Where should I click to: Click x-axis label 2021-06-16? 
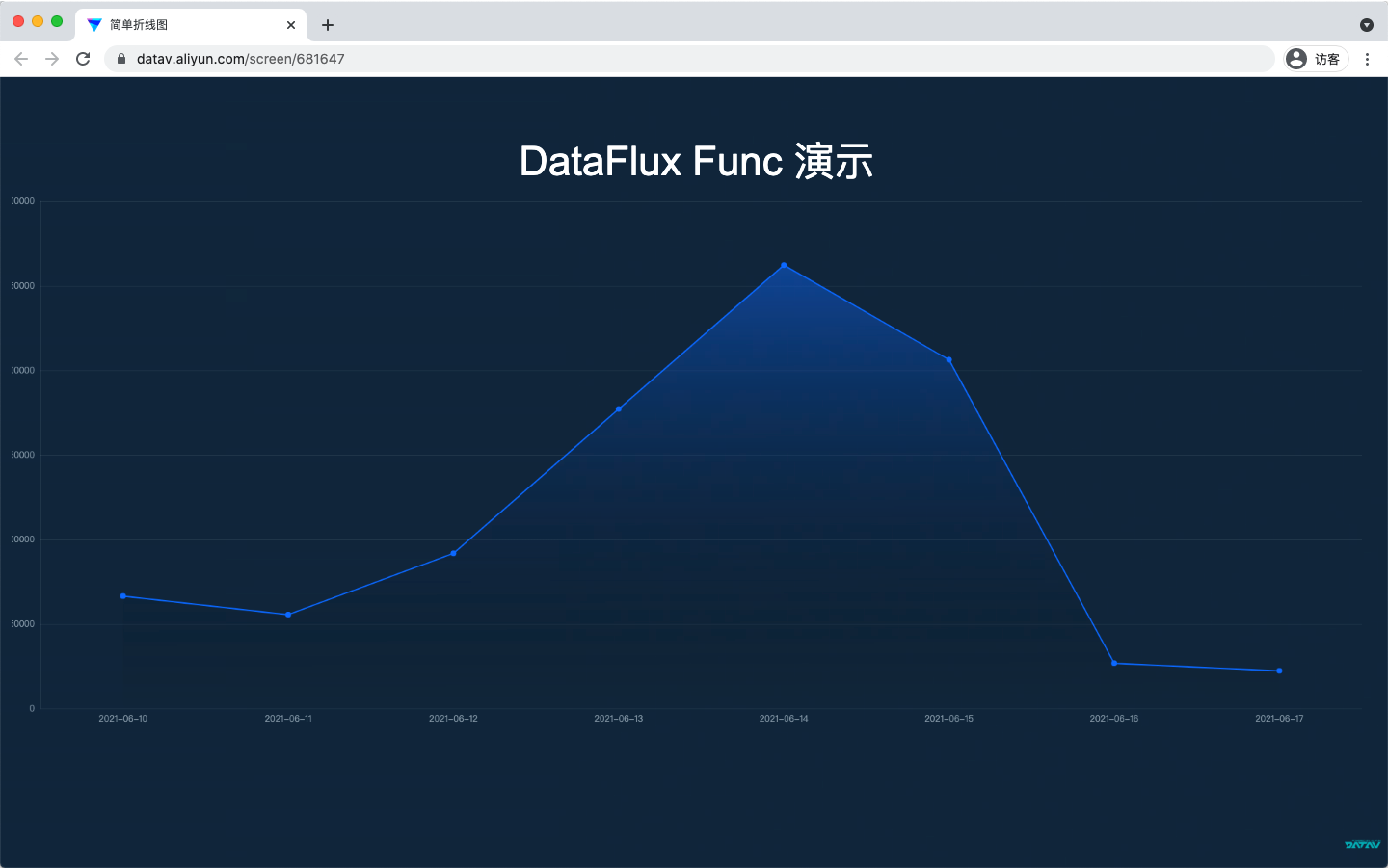[x=1114, y=719]
